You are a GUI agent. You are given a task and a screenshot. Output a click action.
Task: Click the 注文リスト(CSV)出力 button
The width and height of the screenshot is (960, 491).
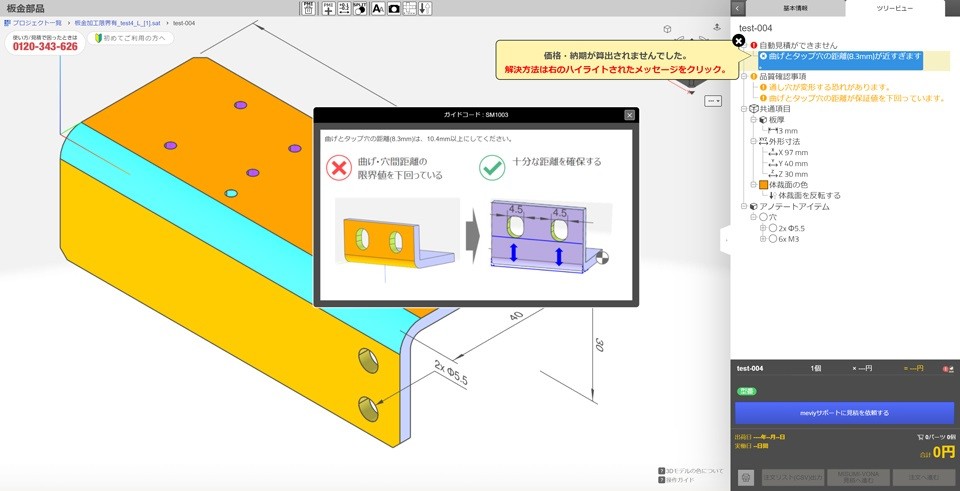point(792,477)
